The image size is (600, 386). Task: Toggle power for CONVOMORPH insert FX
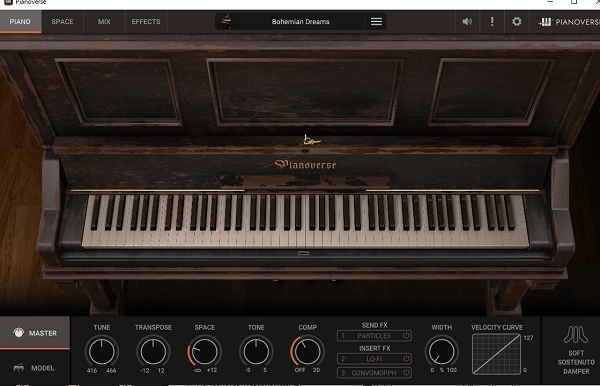pyautogui.click(x=406, y=372)
